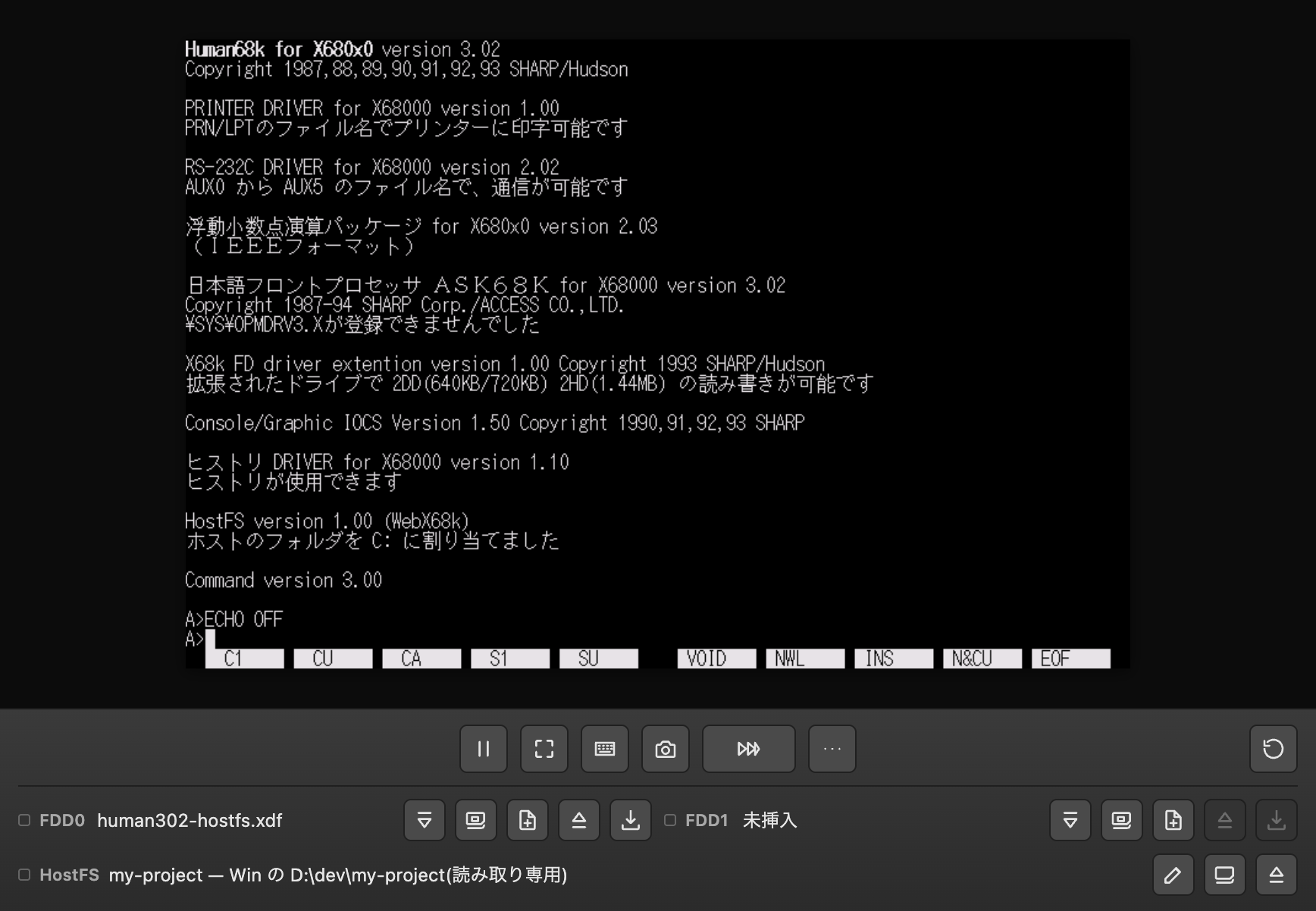Click the HostFS label
Viewport: 1316px width, 911px height.
coord(69,875)
